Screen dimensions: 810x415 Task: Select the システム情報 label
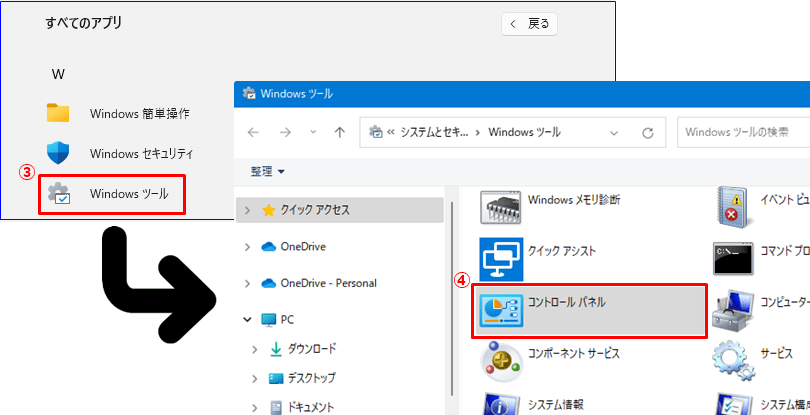(x=556, y=404)
